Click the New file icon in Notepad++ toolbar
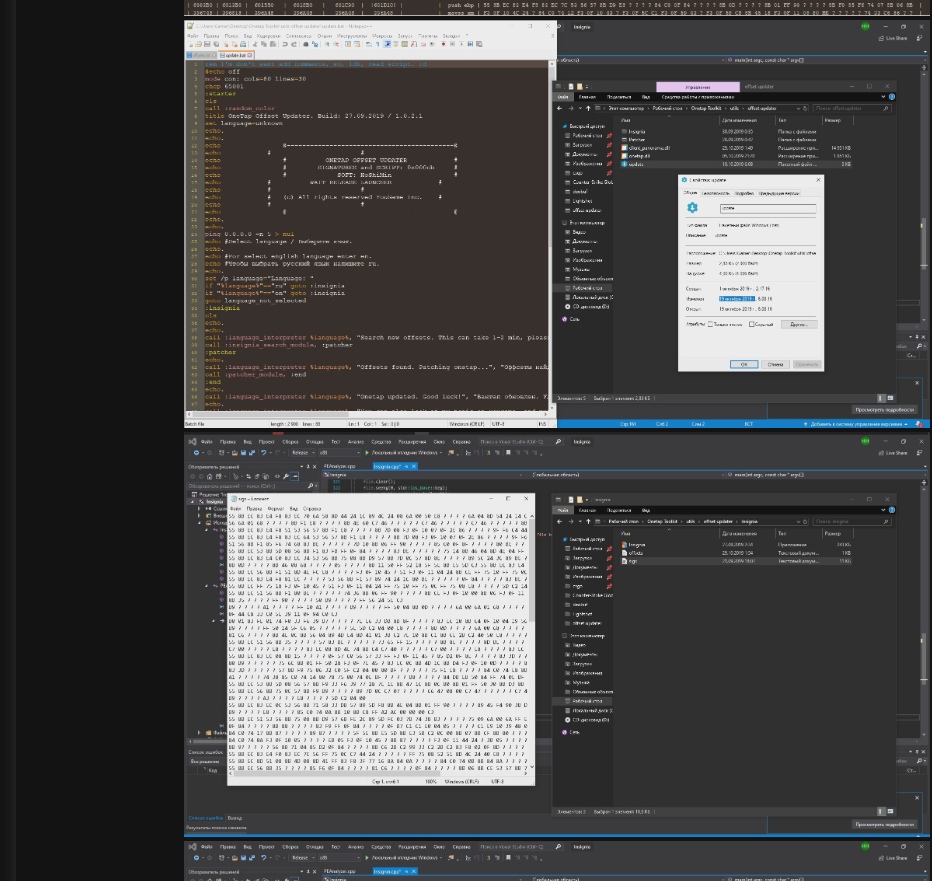This screenshot has width=932, height=881. point(191,44)
